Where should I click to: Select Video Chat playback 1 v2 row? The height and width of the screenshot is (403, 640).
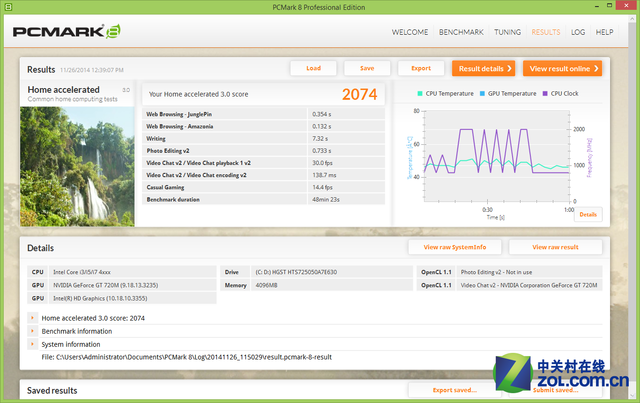[263, 163]
